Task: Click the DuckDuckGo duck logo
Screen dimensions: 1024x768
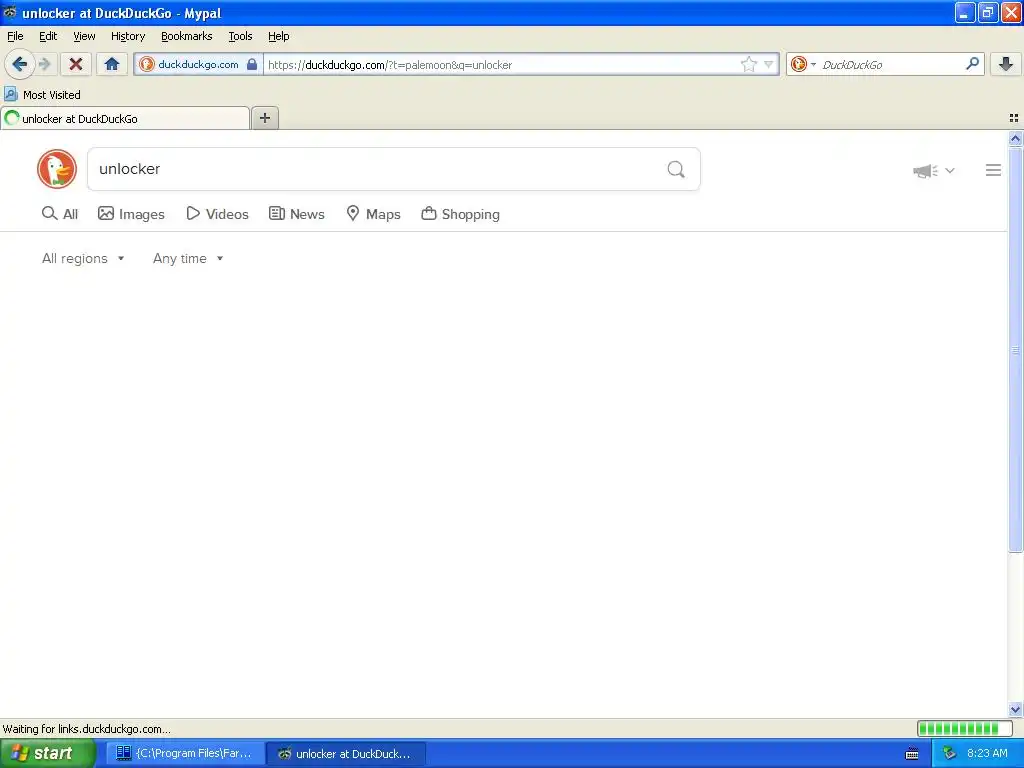Action: point(57,169)
